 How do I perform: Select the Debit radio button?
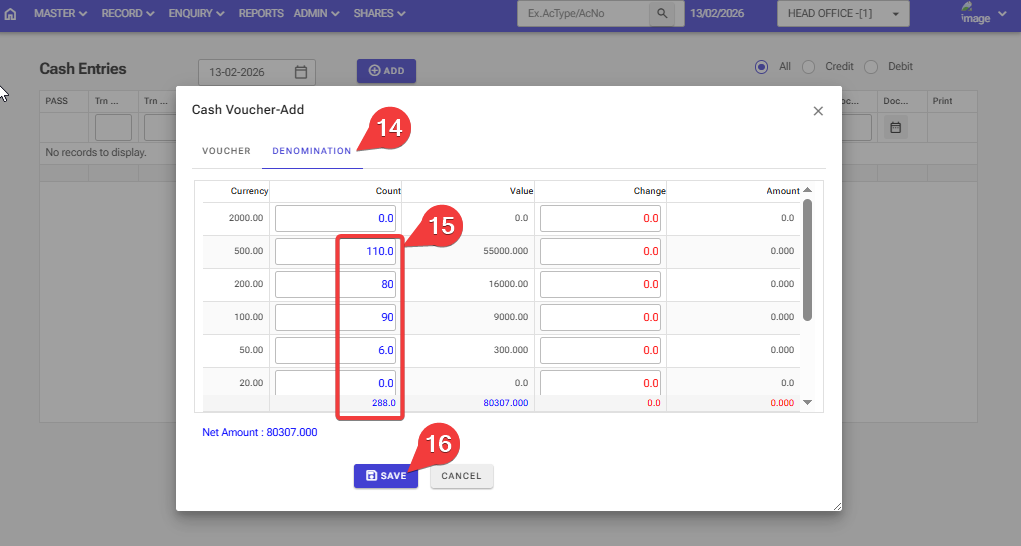(871, 67)
